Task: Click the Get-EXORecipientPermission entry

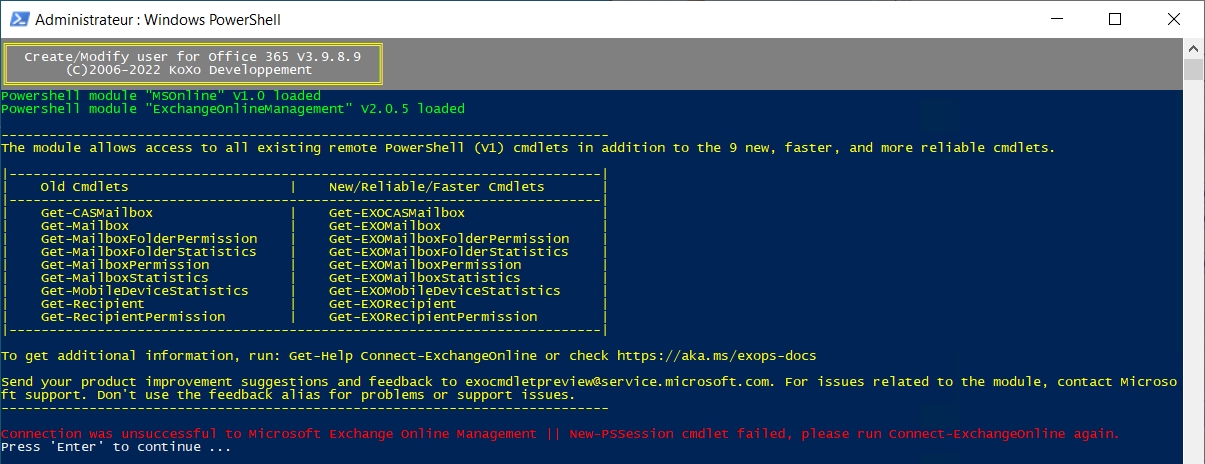Action: [x=433, y=317]
